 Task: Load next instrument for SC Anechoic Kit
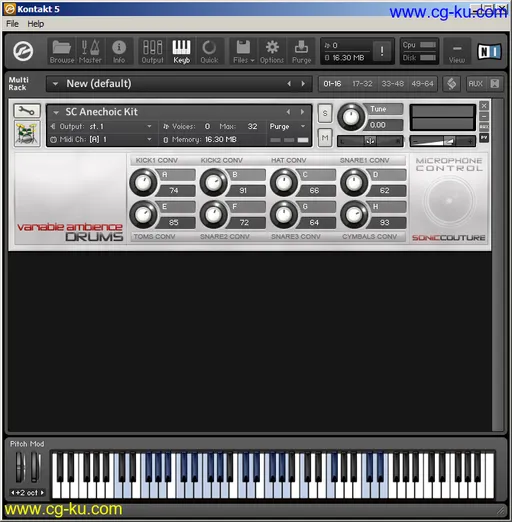point(302,112)
